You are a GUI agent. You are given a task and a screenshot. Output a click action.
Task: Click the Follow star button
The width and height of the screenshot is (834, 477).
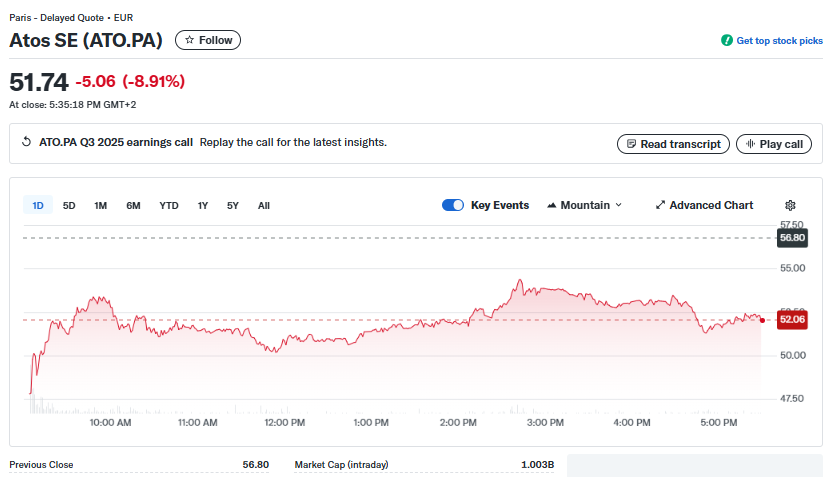coord(208,40)
